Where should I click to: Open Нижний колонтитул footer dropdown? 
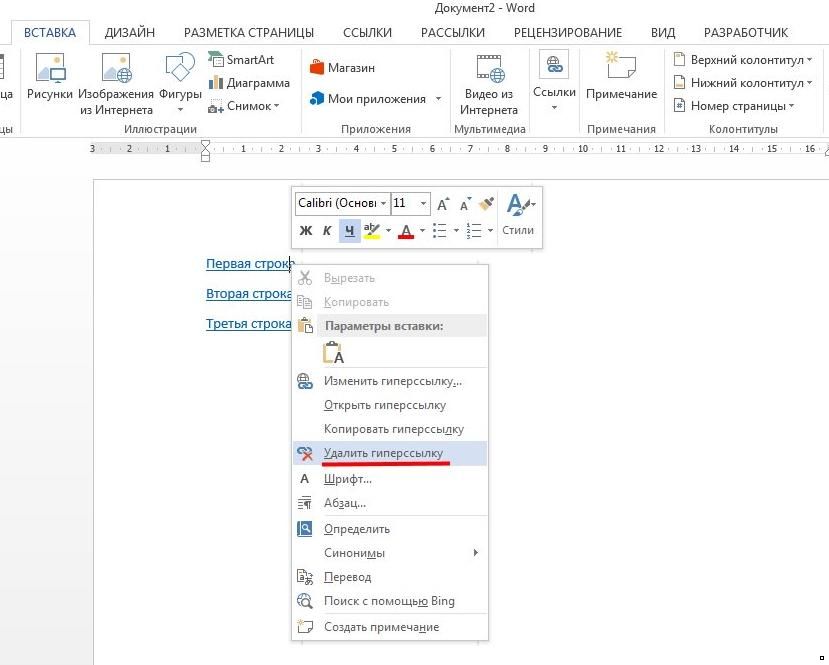743,83
